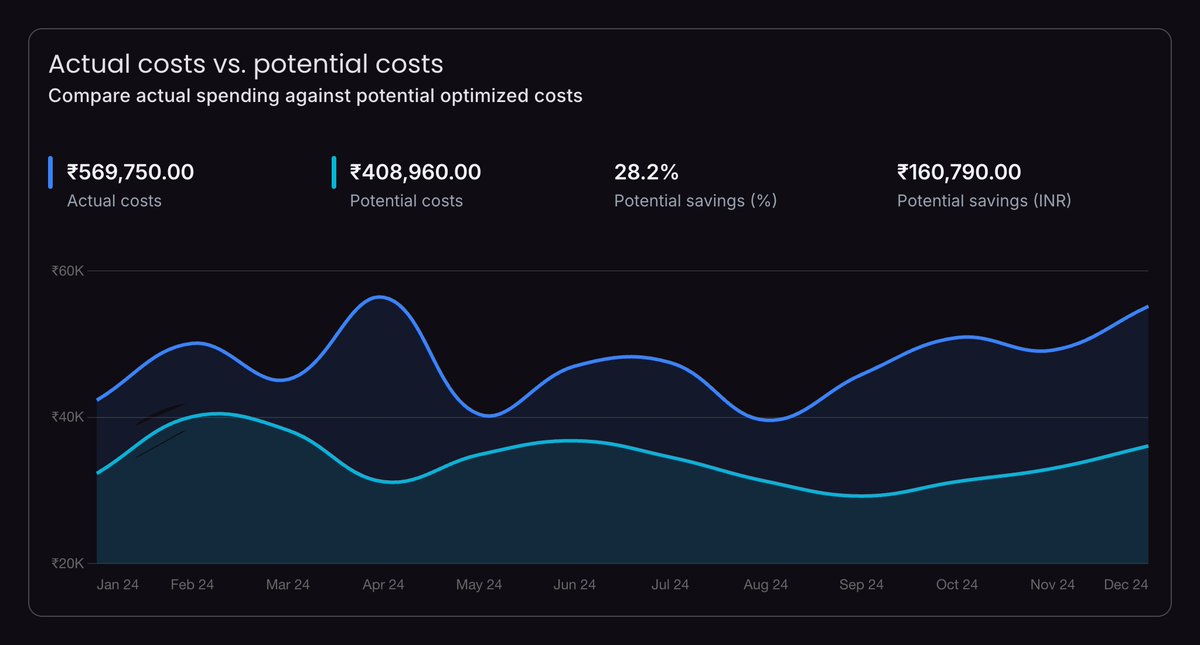Click the Feb 24 x-axis label
Viewport: 1200px width, 645px height.
click(x=192, y=585)
